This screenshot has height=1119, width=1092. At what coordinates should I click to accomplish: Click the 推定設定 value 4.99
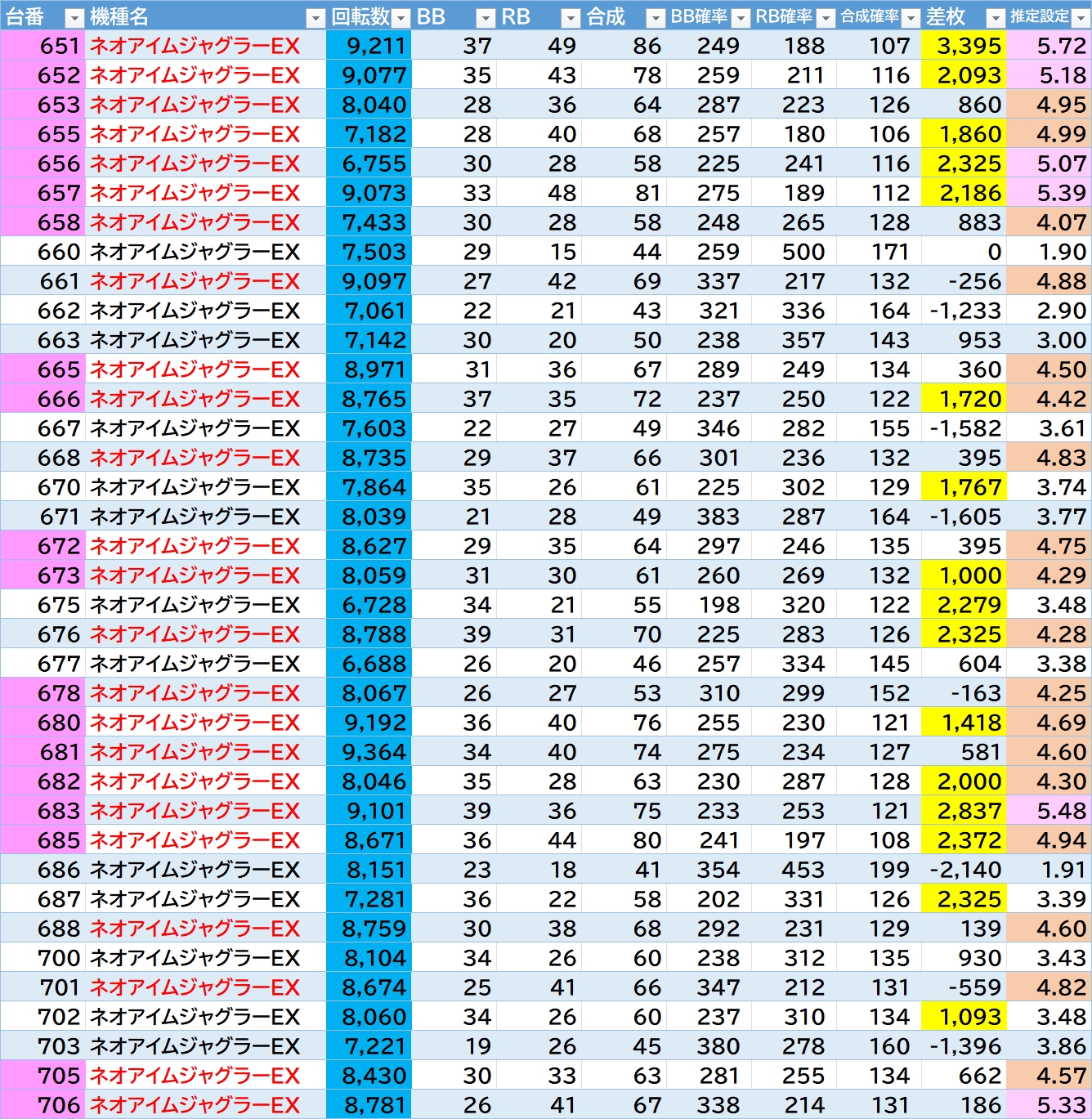pos(1049,134)
